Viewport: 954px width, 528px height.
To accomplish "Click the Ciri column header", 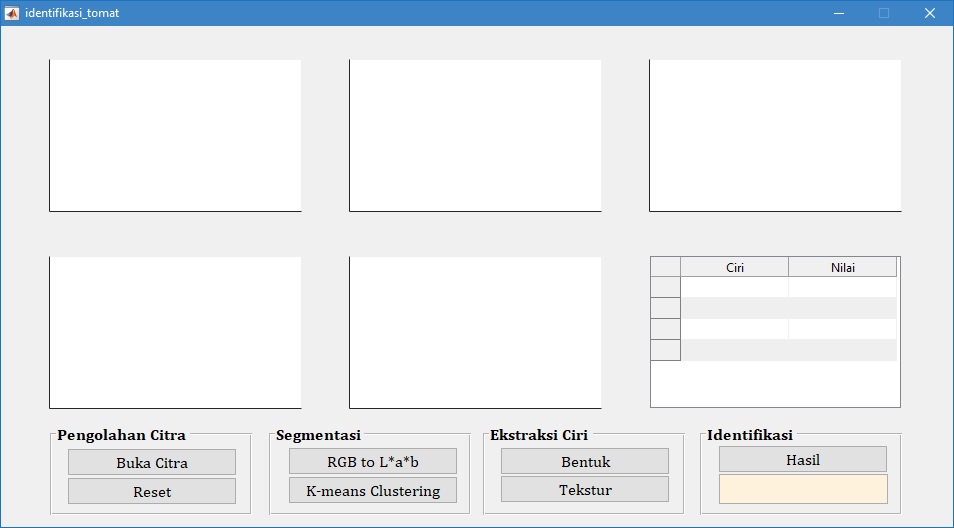I will [734, 267].
